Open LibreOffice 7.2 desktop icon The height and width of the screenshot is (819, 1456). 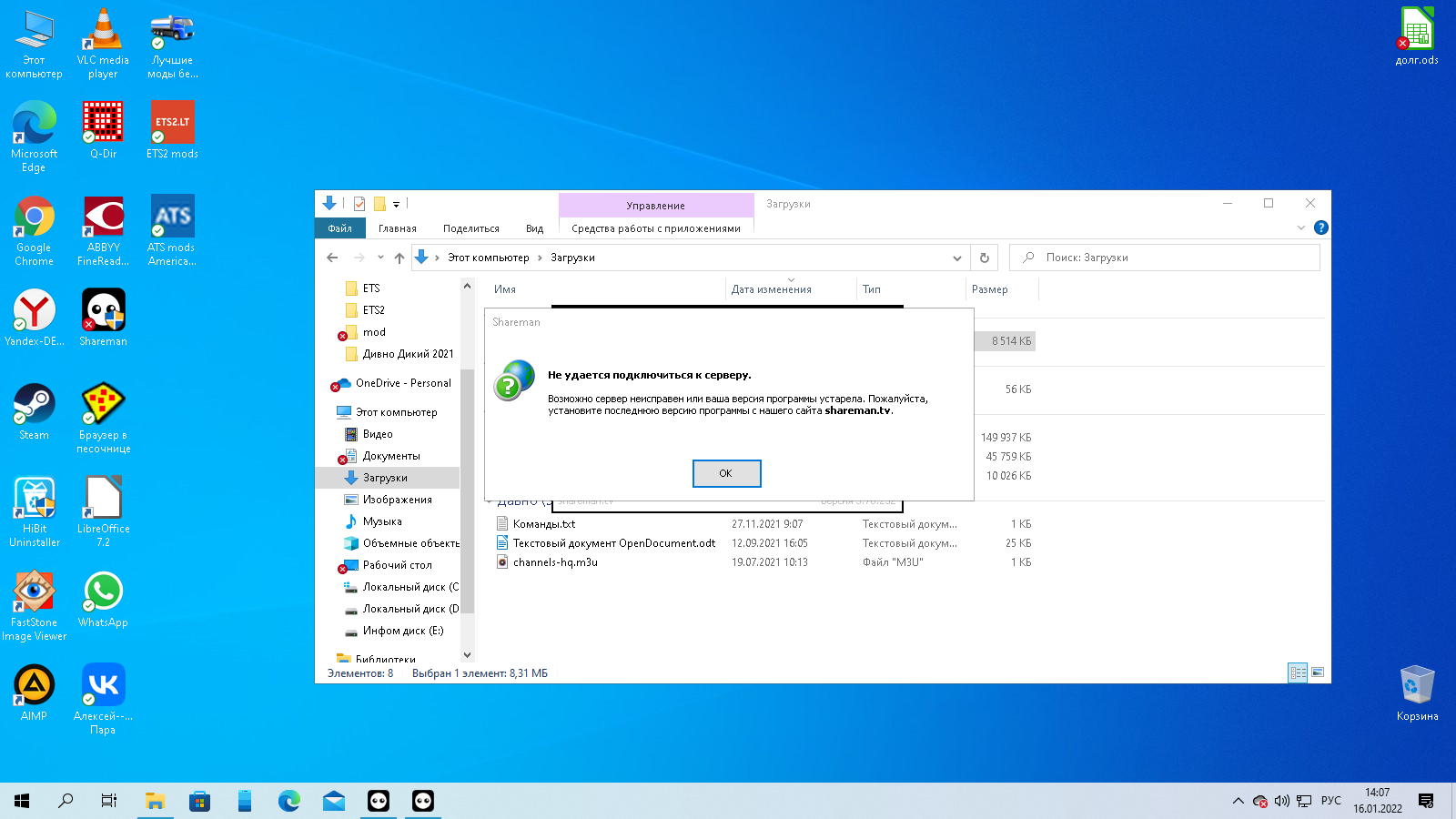(103, 511)
